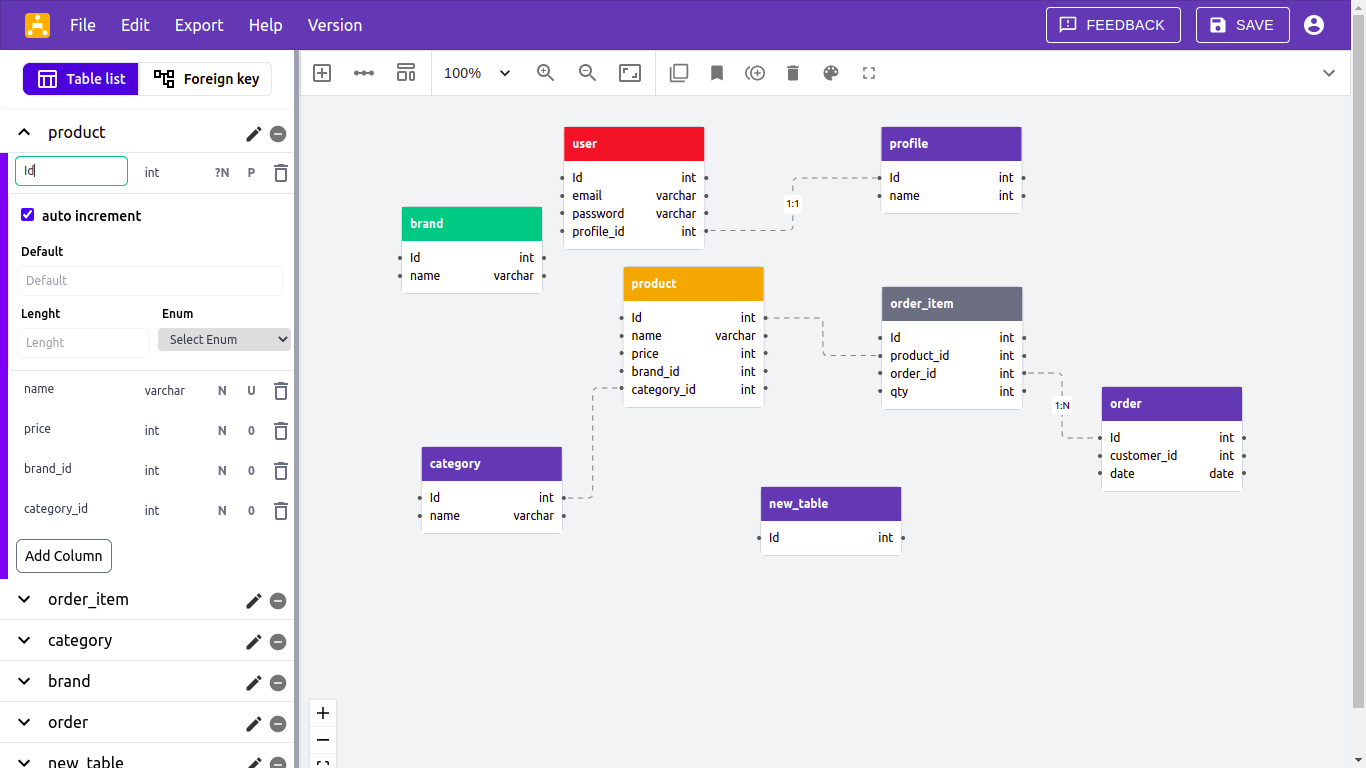Image resolution: width=1366 pixels, height=768 pixels.
Task: Click the SAVE button
Action: pyautogui.click(x=1243, y=25)
